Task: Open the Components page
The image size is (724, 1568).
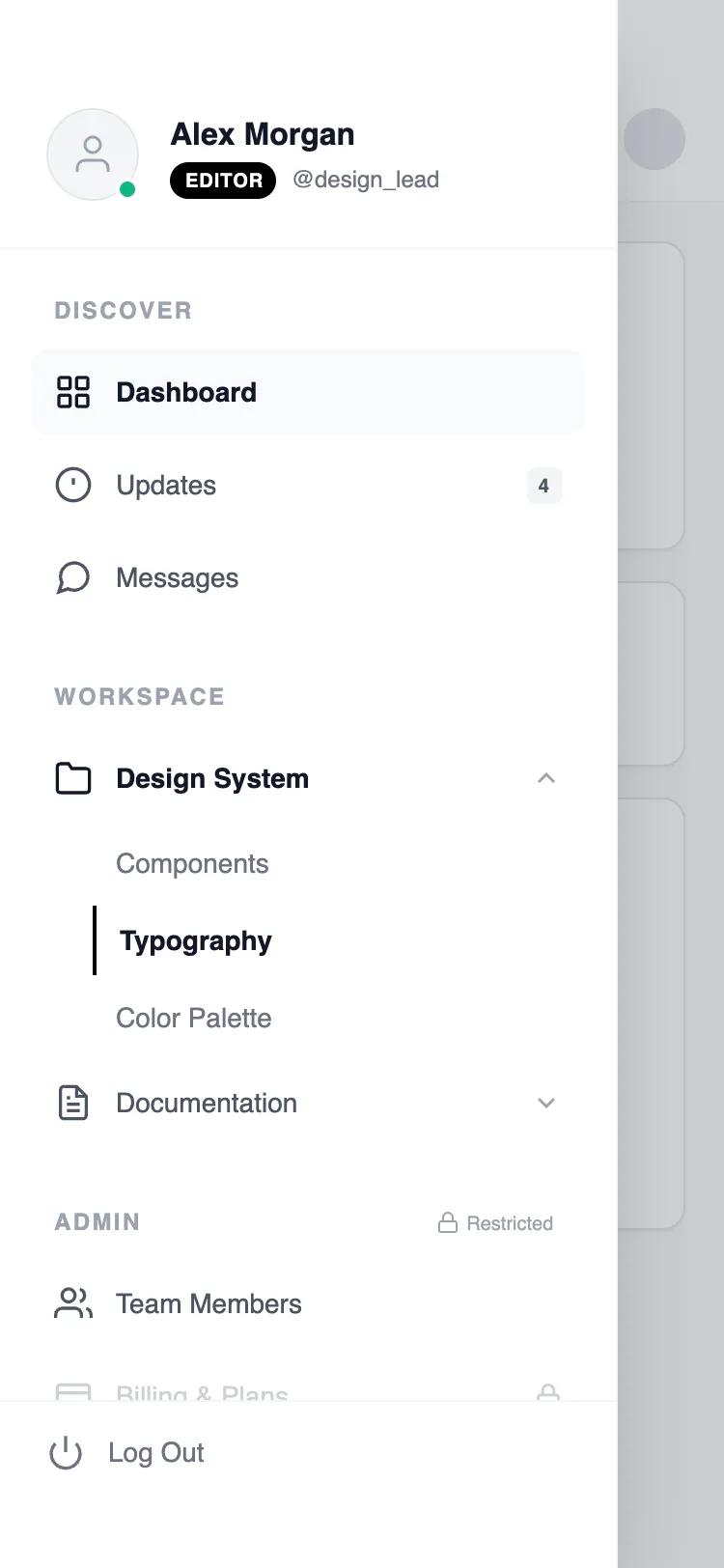Action: pos(192,863)
